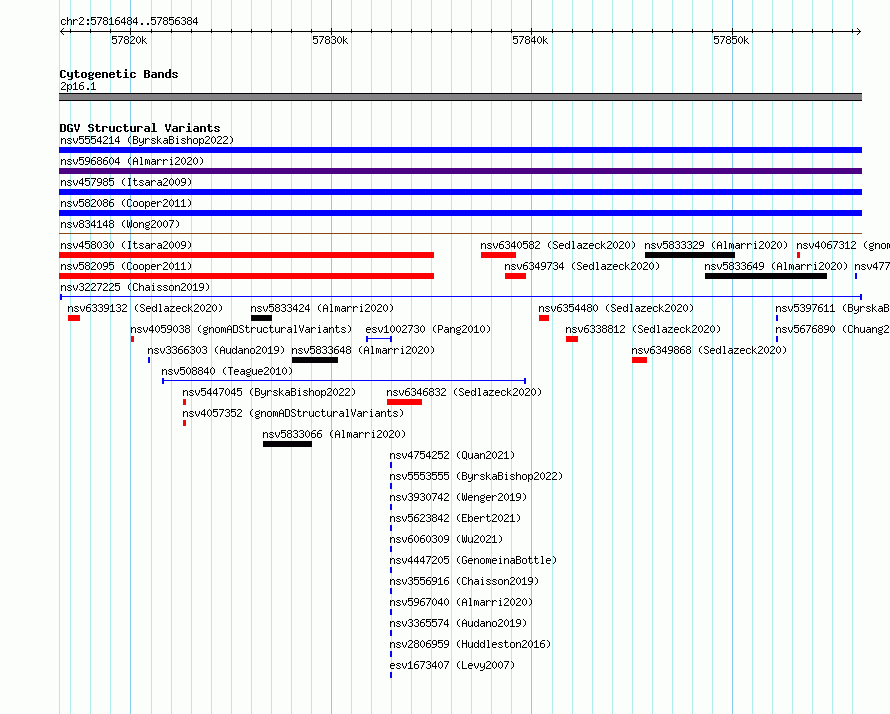Click nsv6354480 (Sedlazeck2020) label

point(616,308)
